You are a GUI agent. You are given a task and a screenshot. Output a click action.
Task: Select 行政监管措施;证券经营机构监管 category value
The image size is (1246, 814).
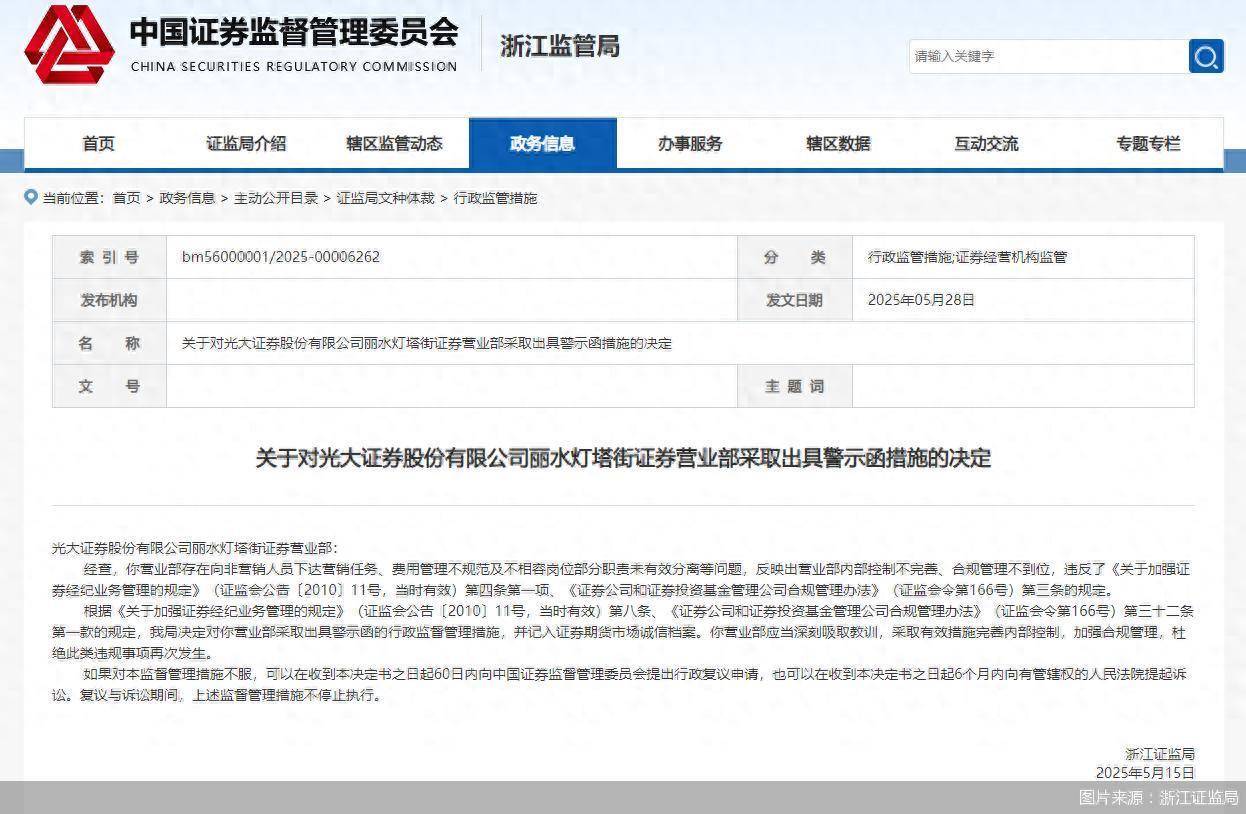[x=967, y=257]
